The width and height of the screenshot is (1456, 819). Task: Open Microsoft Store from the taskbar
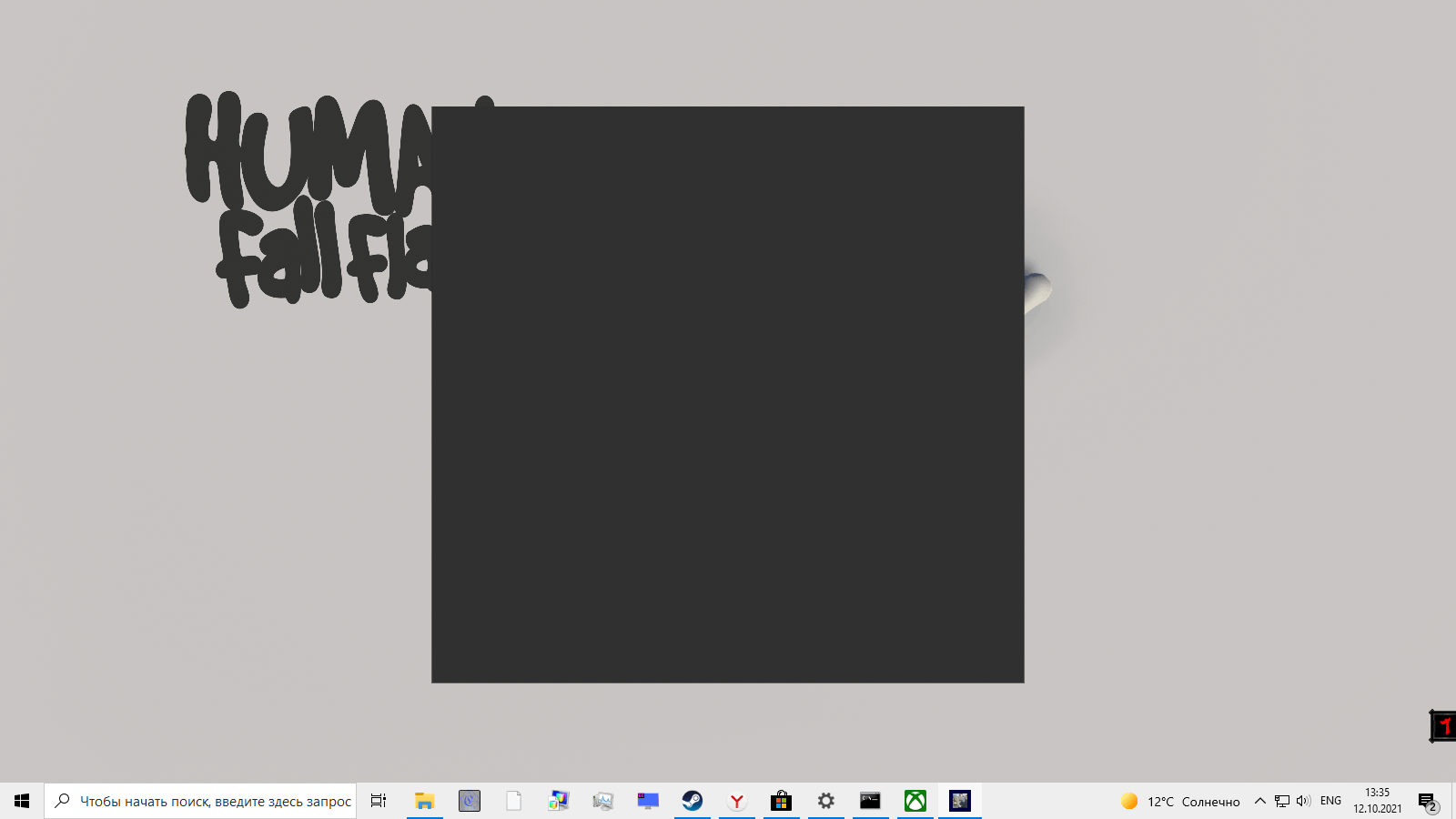(781, 801)
